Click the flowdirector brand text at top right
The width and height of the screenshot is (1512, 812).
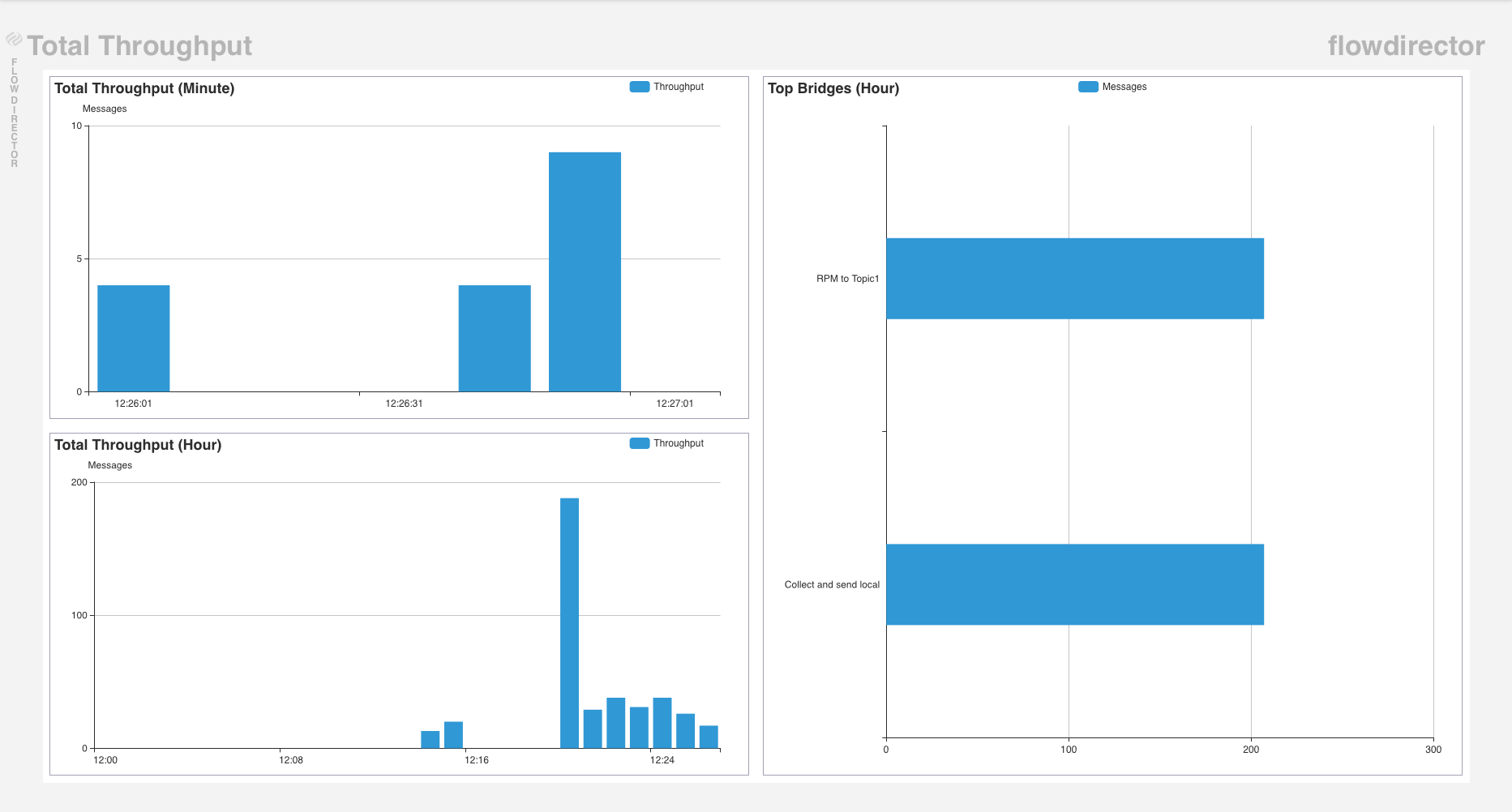1406,46
